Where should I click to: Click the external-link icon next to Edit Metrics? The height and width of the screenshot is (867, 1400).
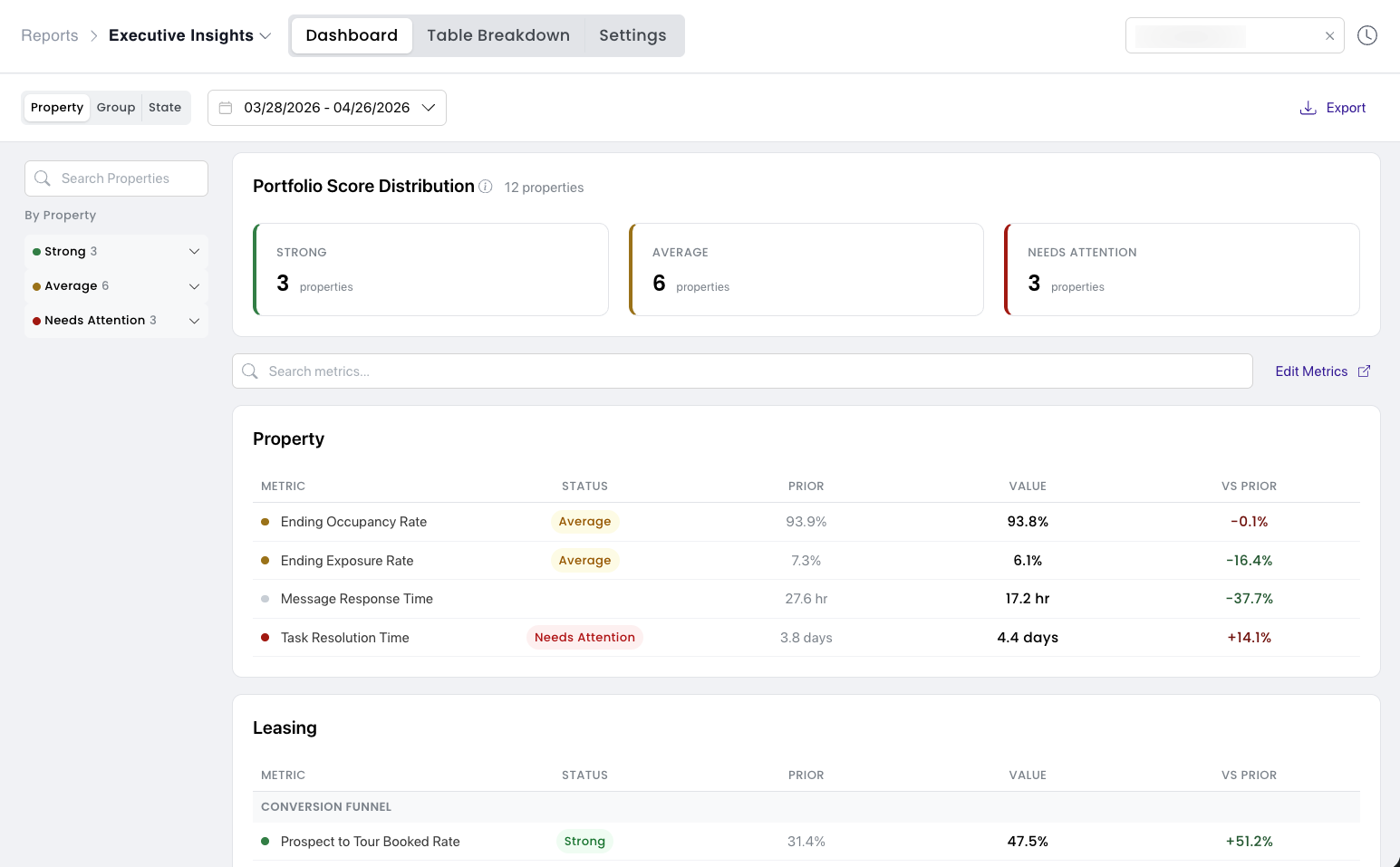[x=1364, y=371]
